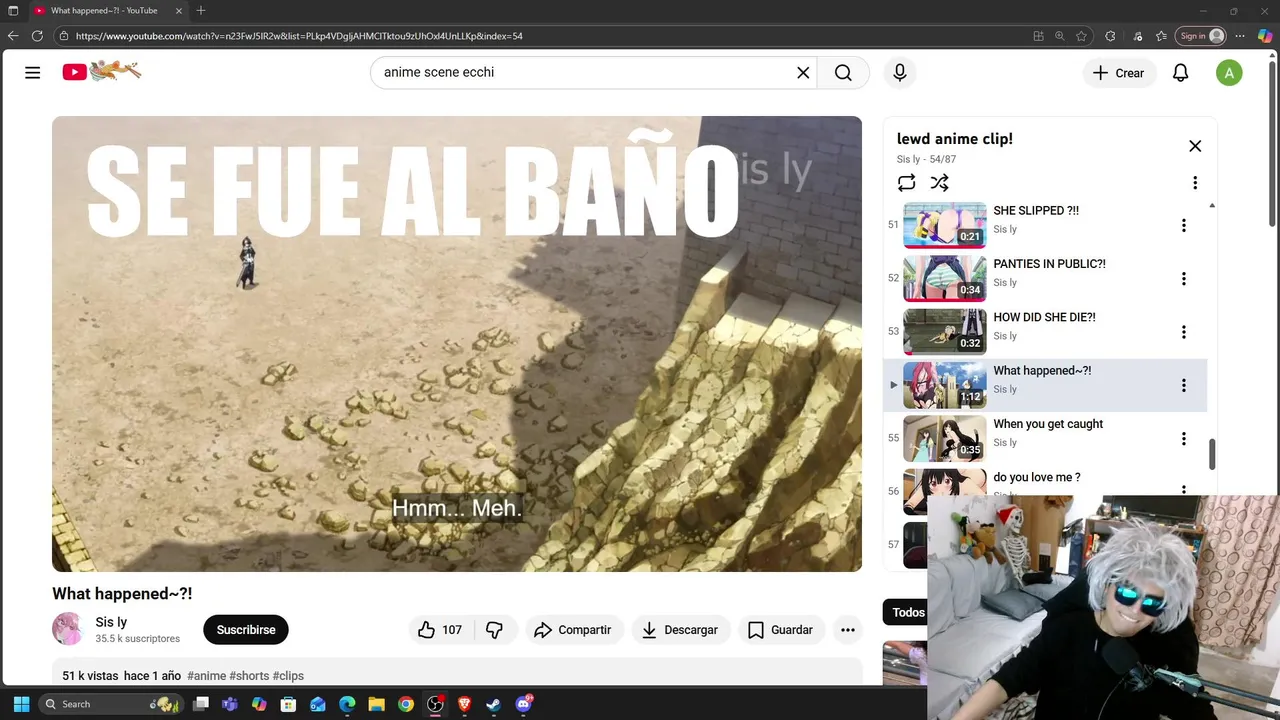Select do you love me ? title
The image size is (1280, 720).
[x=1037, y=477]
